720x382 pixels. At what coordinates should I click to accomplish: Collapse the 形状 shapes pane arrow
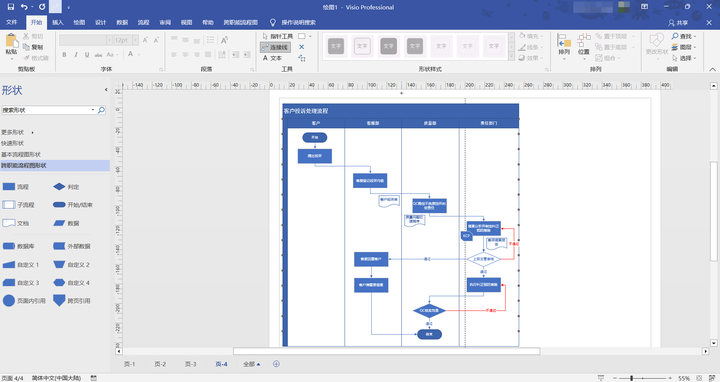(106, 90)
